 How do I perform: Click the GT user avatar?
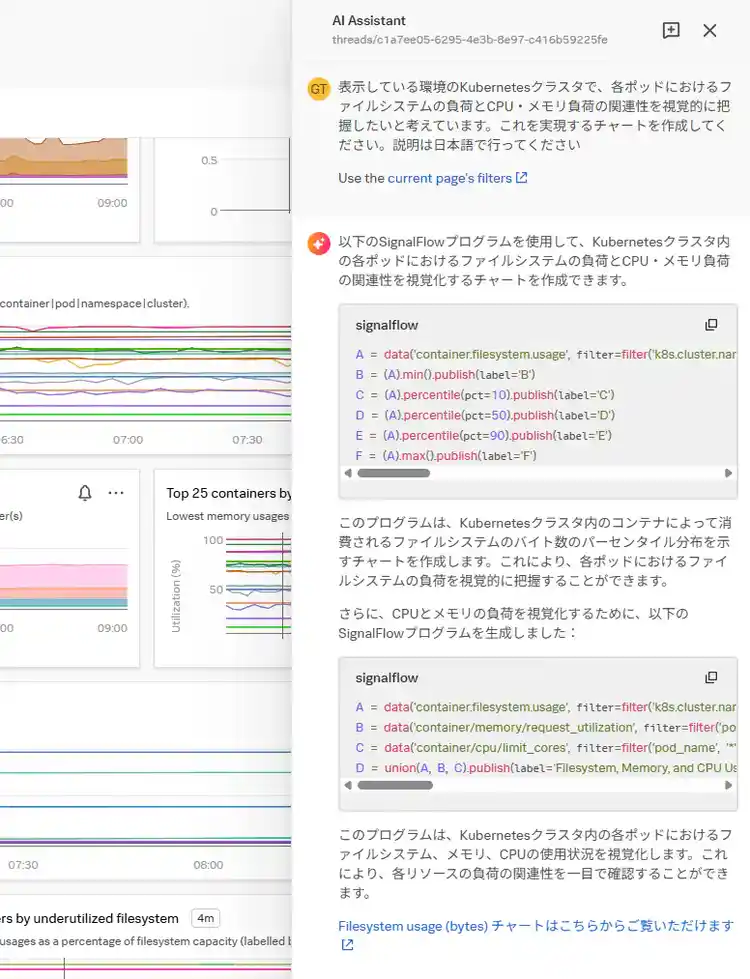(x=318, y=89)
